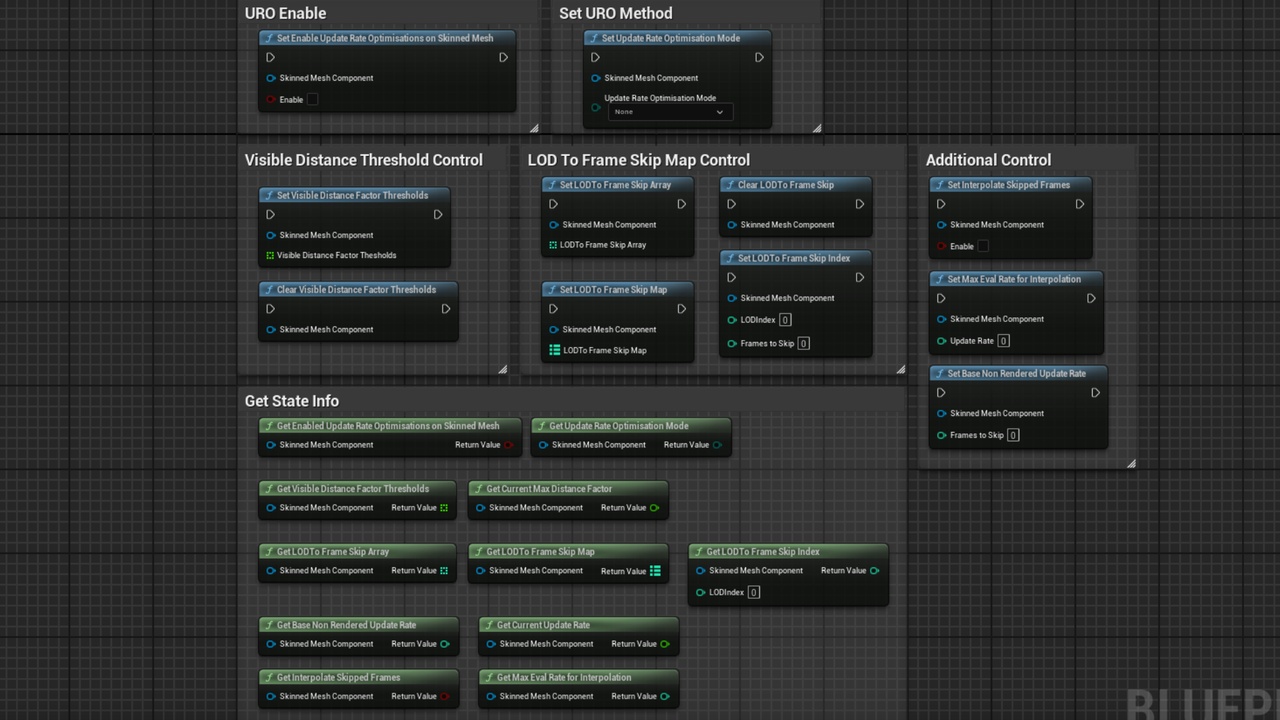1280x720 pixels.
Task: Select Clear Visible Distance Factor Thresholds node title
Action: [356, 290]
